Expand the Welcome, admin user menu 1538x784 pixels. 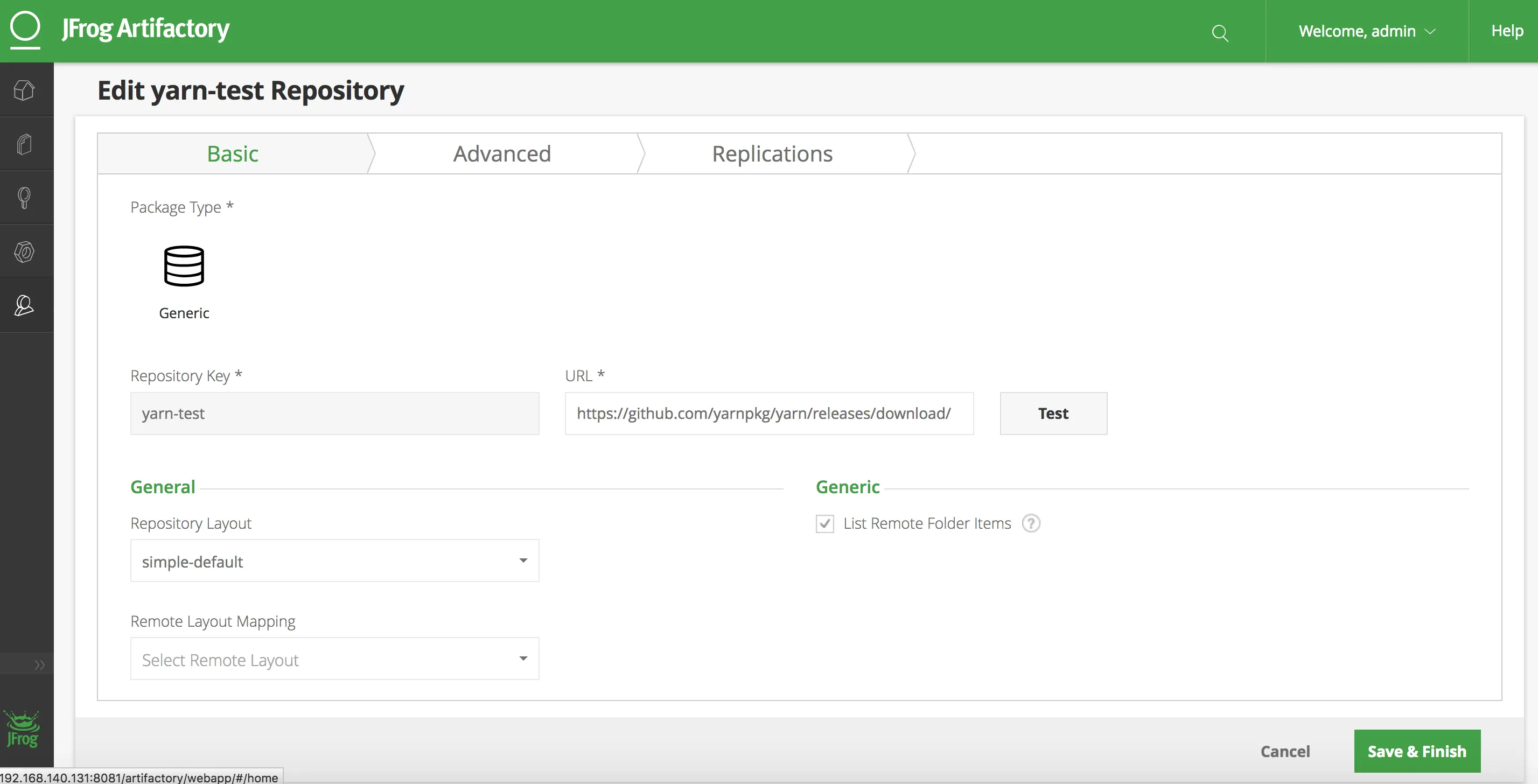tap(1366, 31)
